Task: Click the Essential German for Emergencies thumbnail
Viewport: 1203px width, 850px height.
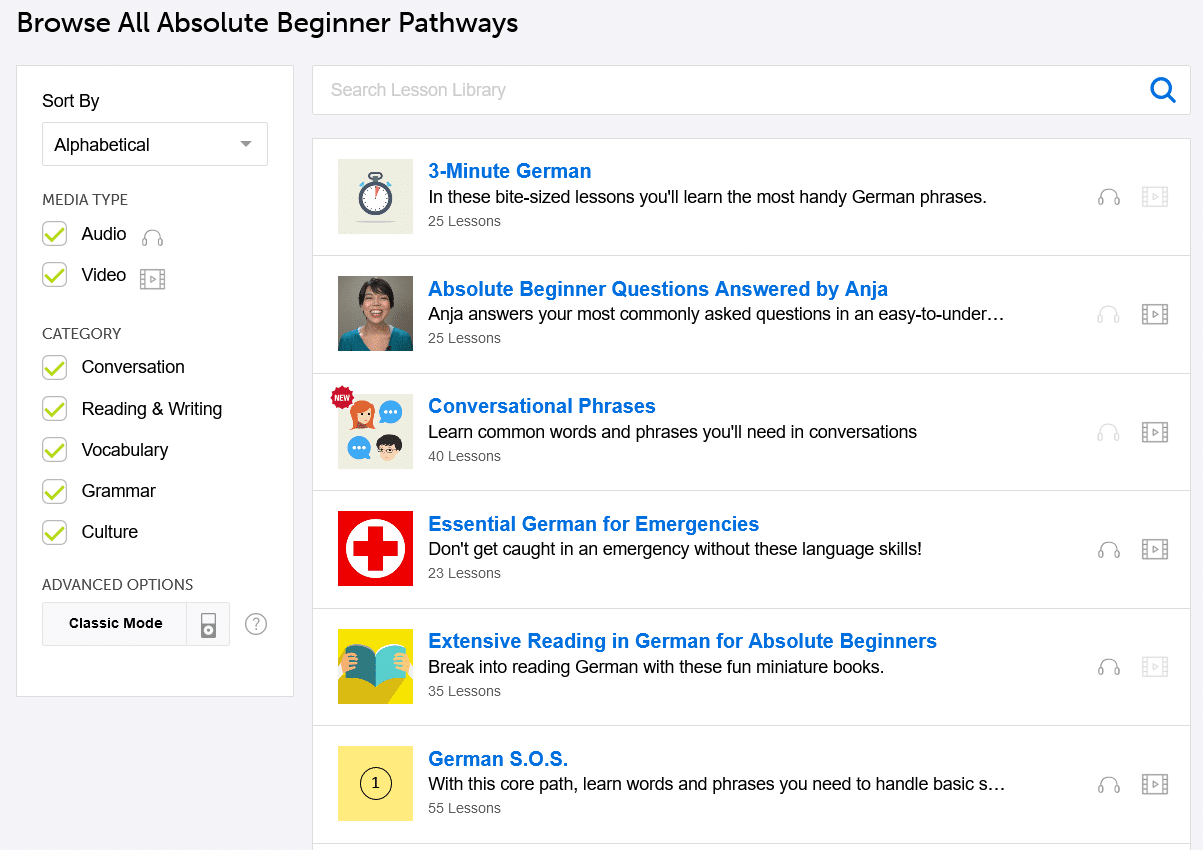Action: point(375,549)
